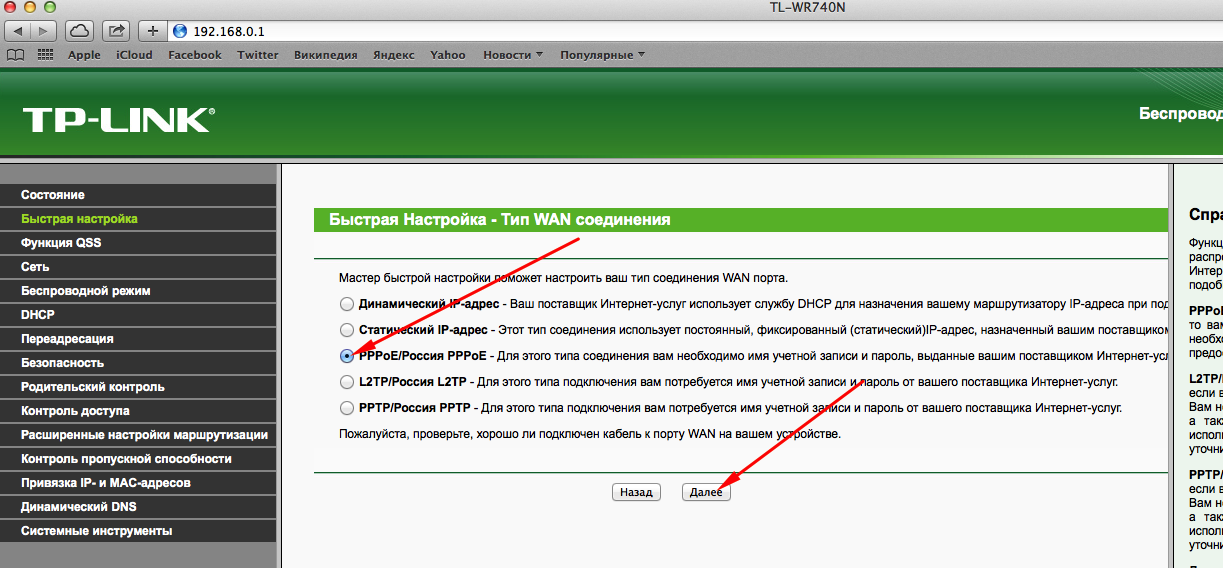Open Yahoo bookmark
This screenshot has width=1223, height=568.
point(448,55)
